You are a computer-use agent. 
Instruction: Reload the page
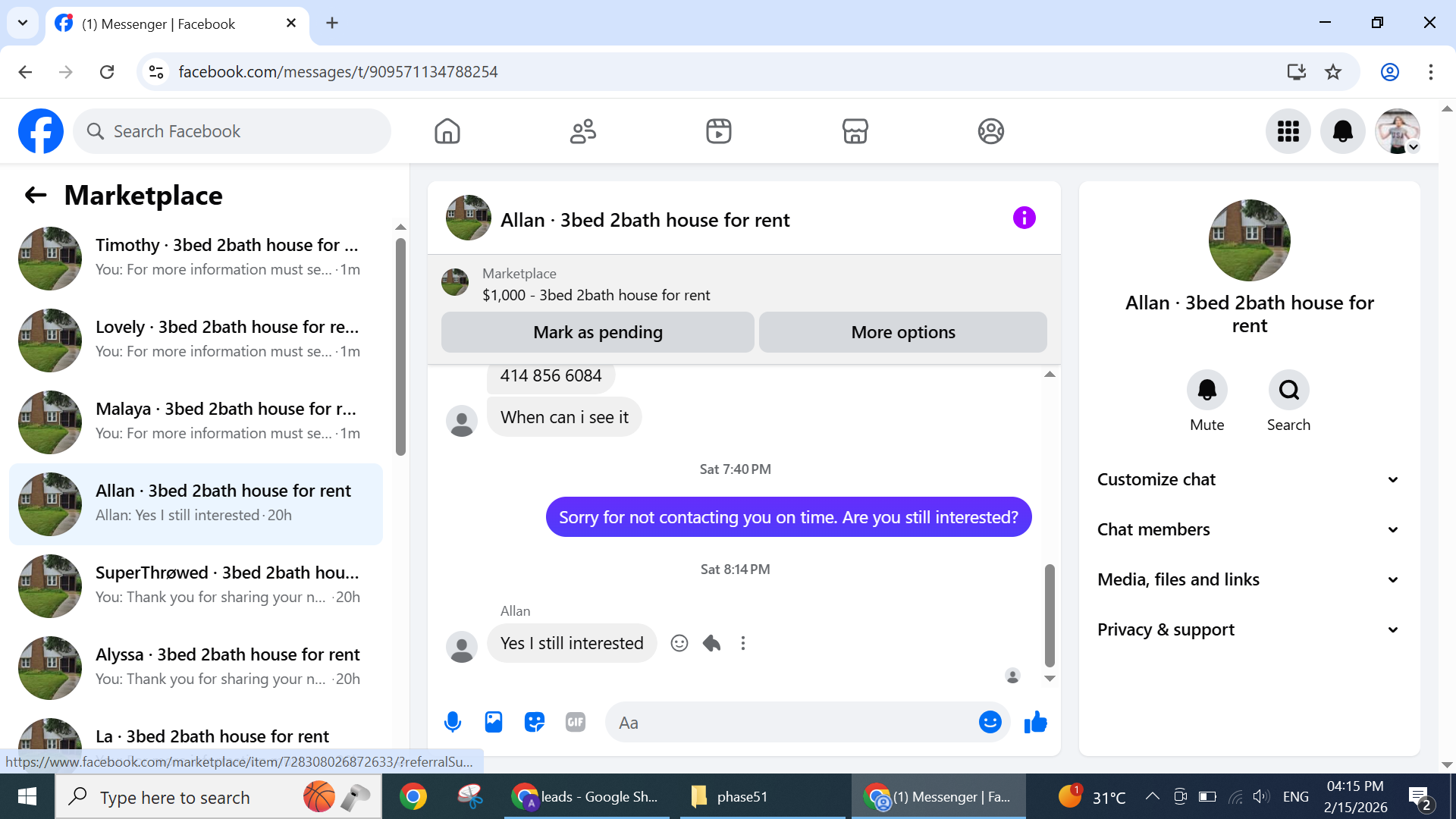pos(107,72)
